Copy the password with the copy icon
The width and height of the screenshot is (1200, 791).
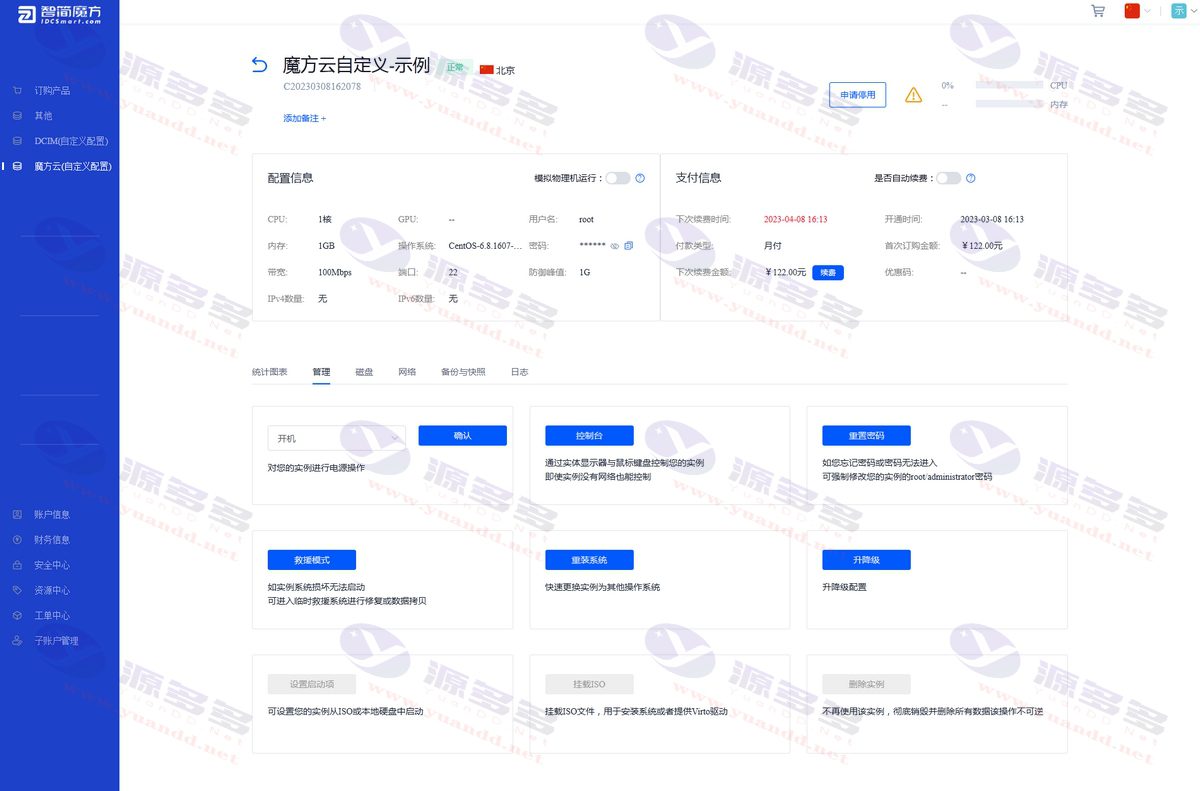click(629, 246)
